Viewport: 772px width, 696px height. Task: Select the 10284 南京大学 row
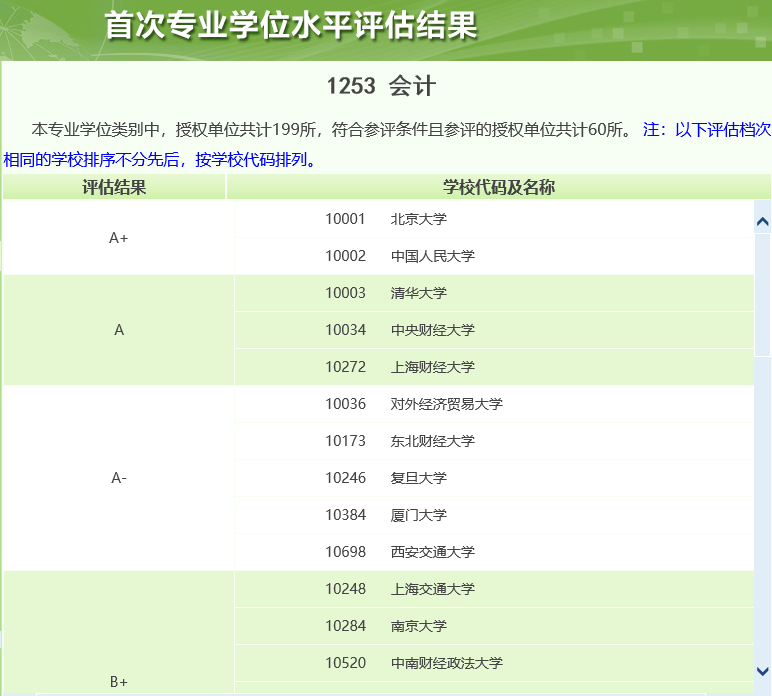pyautogui.click(x=494, y=626)
